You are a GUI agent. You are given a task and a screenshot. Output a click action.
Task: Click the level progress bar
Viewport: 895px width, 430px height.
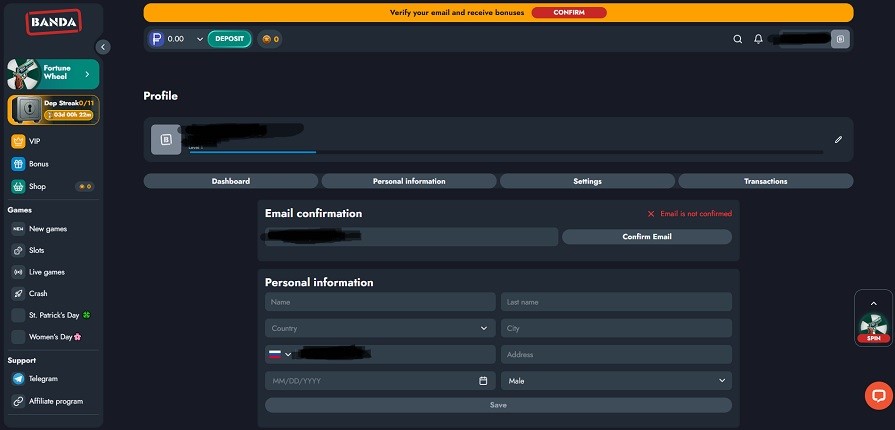pyautogui.click(x=506, y=152)
